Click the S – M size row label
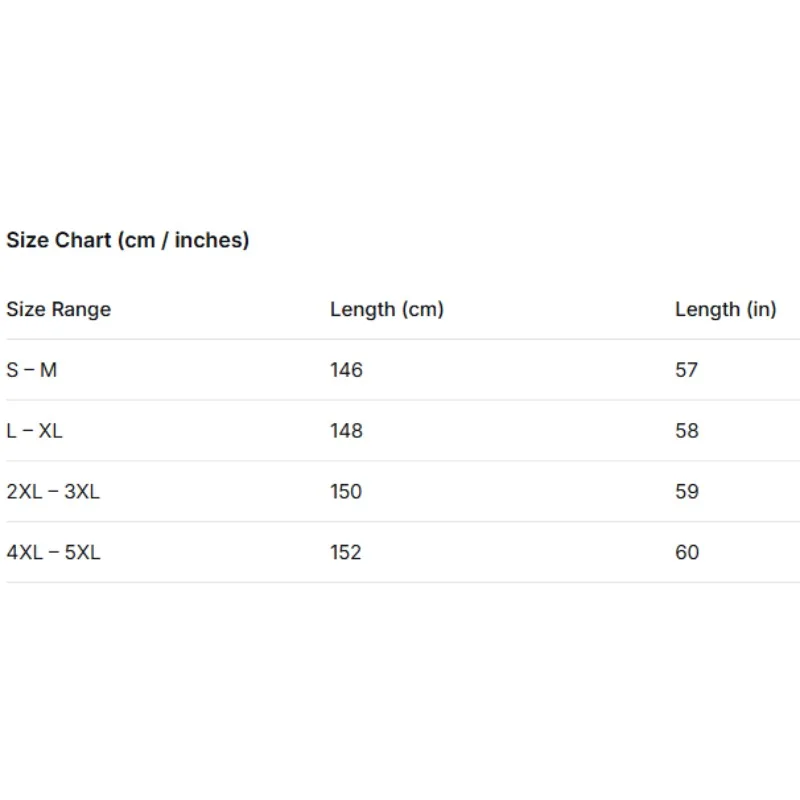Screen dimensions: 800x800 pos(32,370)
